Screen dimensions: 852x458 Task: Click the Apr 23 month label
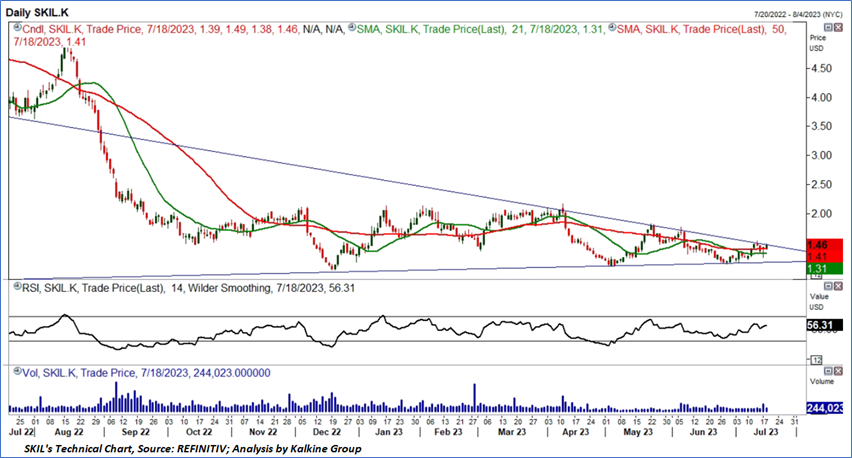pyautogui.click(x=575, y=432)
